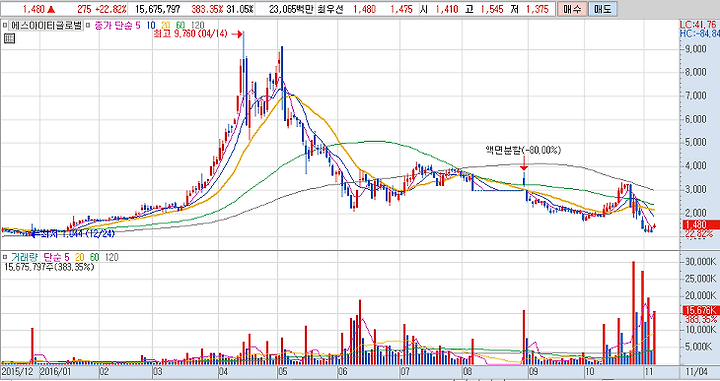This screenshot has height=381, width=720.
Task: Click the small square beside 에스아이티글로벌 label
Action: (x=5, y=26)
